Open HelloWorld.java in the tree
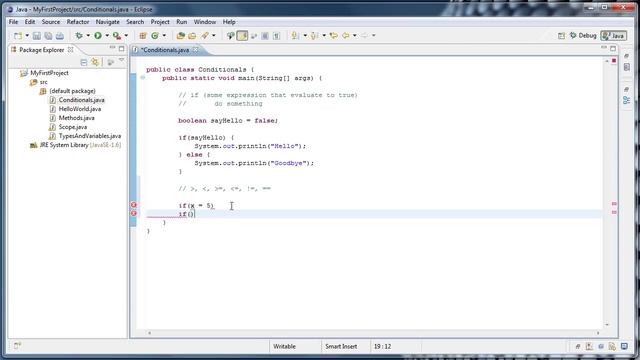The width and height of the screenshot is (640, 360). click(x=80, y=109)
